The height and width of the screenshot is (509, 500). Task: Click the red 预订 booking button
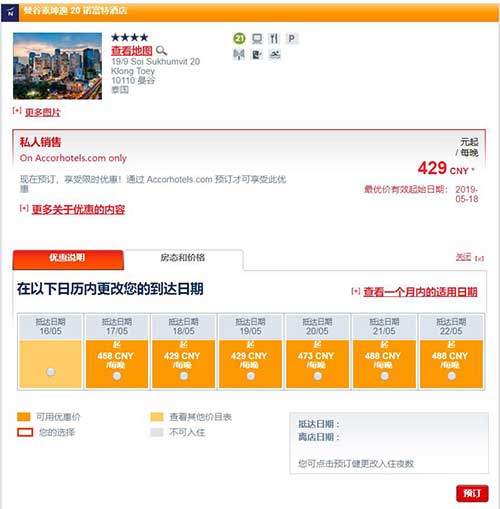point(472,493)
